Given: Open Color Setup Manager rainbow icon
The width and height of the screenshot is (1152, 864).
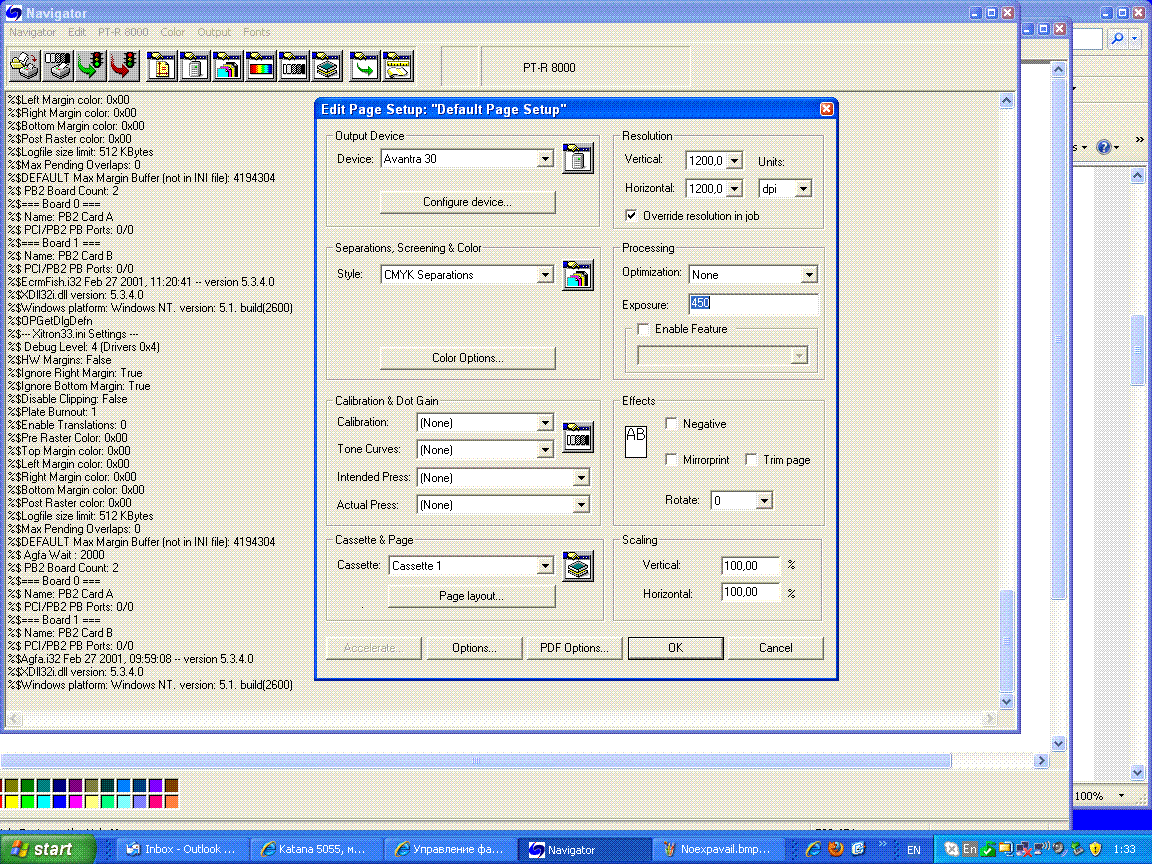Looking at the screenshot, I should click(260, 65).
